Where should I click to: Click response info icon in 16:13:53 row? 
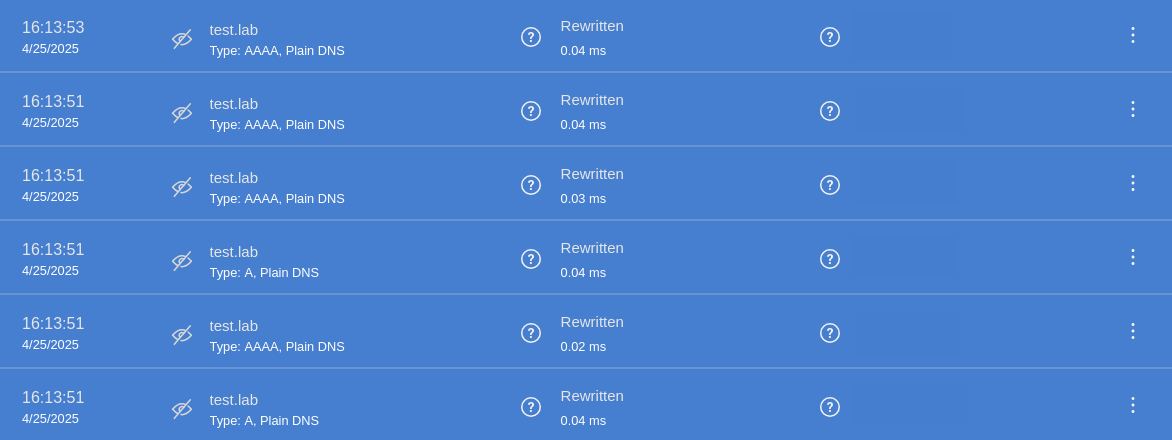(830, 37)
